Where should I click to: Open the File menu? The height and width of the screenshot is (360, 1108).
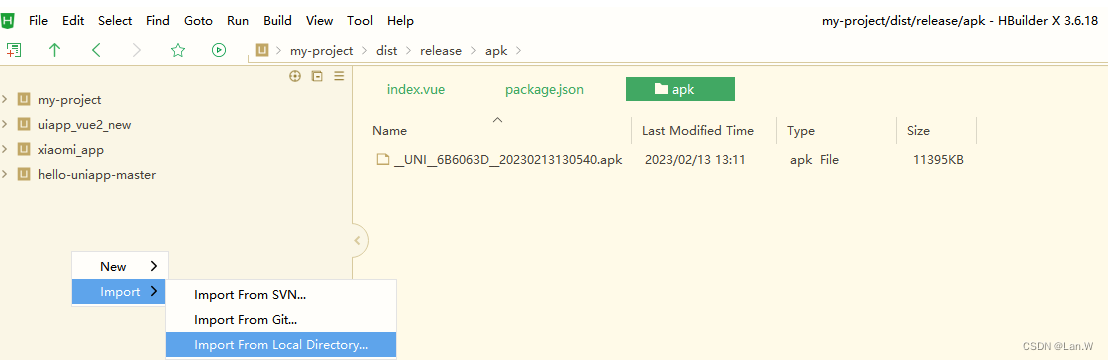click(38, 21)
